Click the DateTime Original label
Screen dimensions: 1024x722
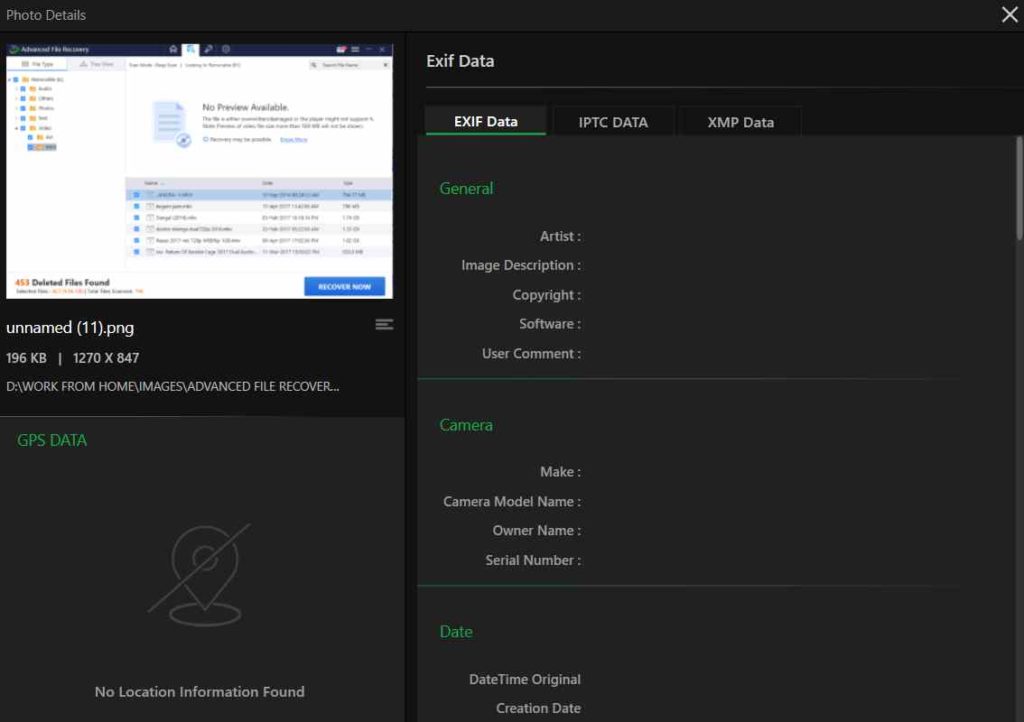click(524, 680)
